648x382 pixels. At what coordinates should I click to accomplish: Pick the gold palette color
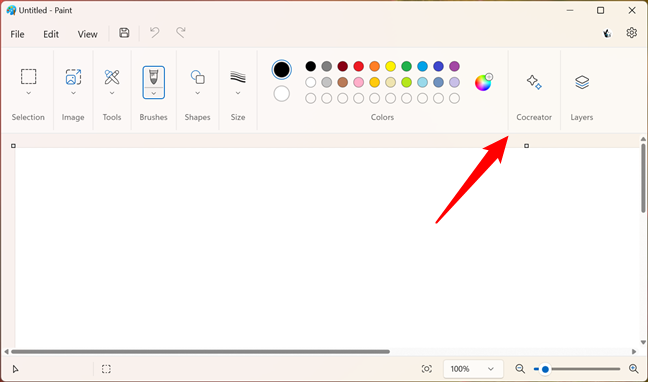coord(374,82)
